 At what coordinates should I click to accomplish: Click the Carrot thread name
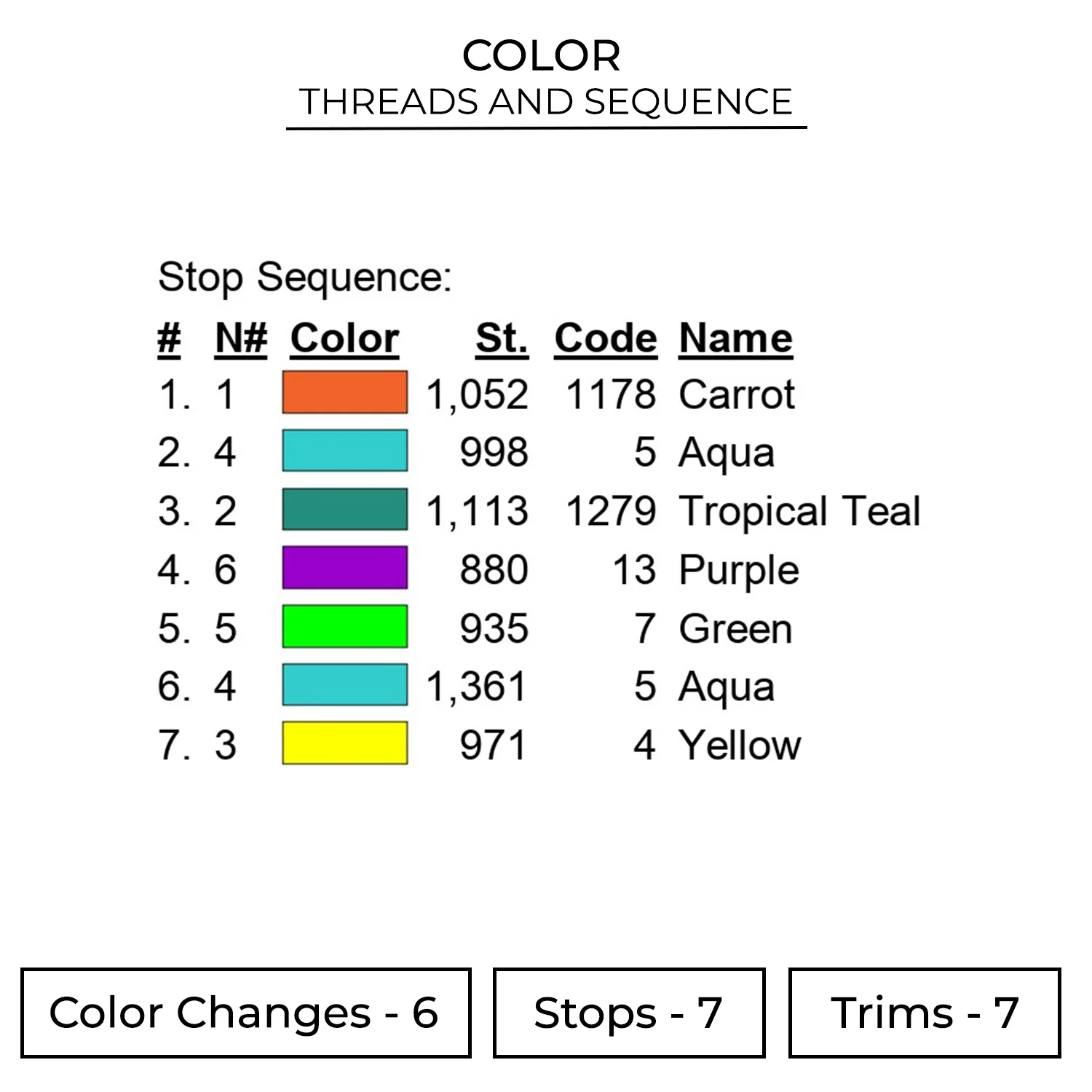(x=737, y=395)
